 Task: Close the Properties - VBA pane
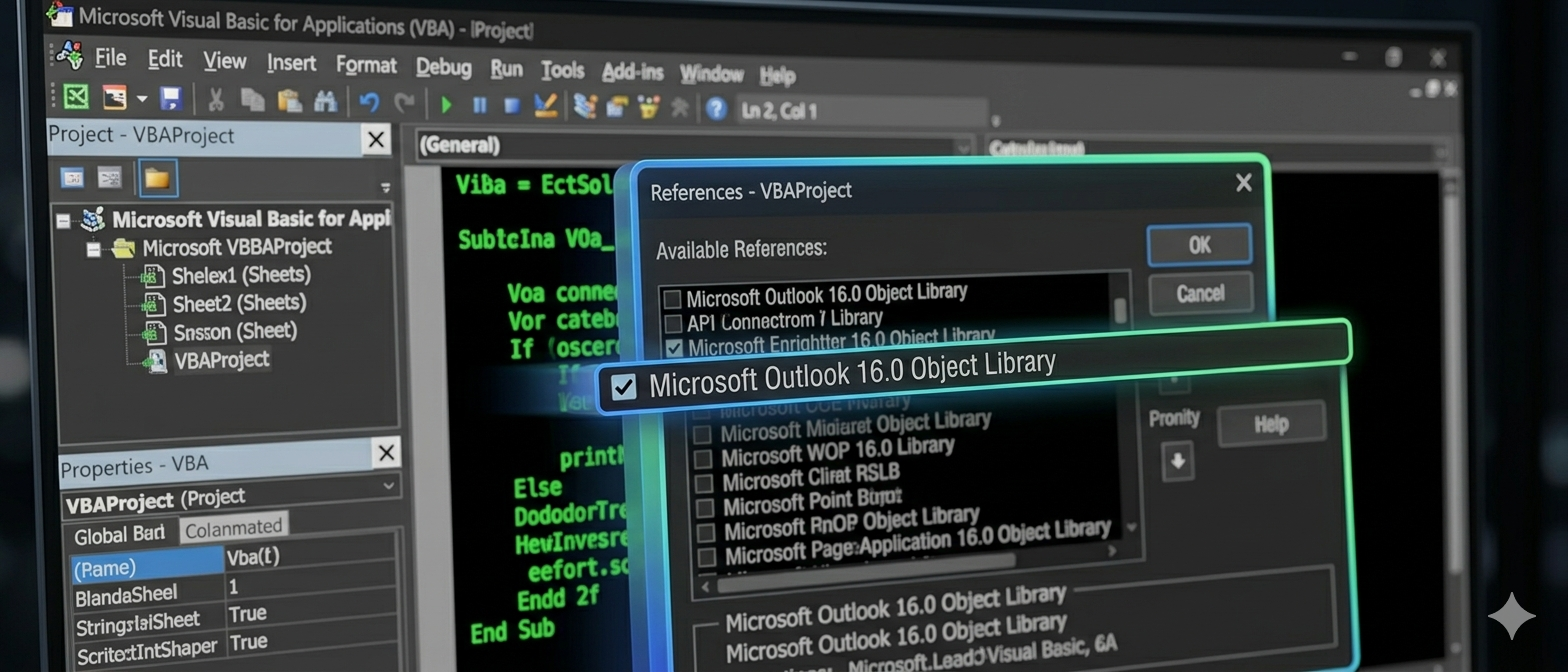pos(386,454)
